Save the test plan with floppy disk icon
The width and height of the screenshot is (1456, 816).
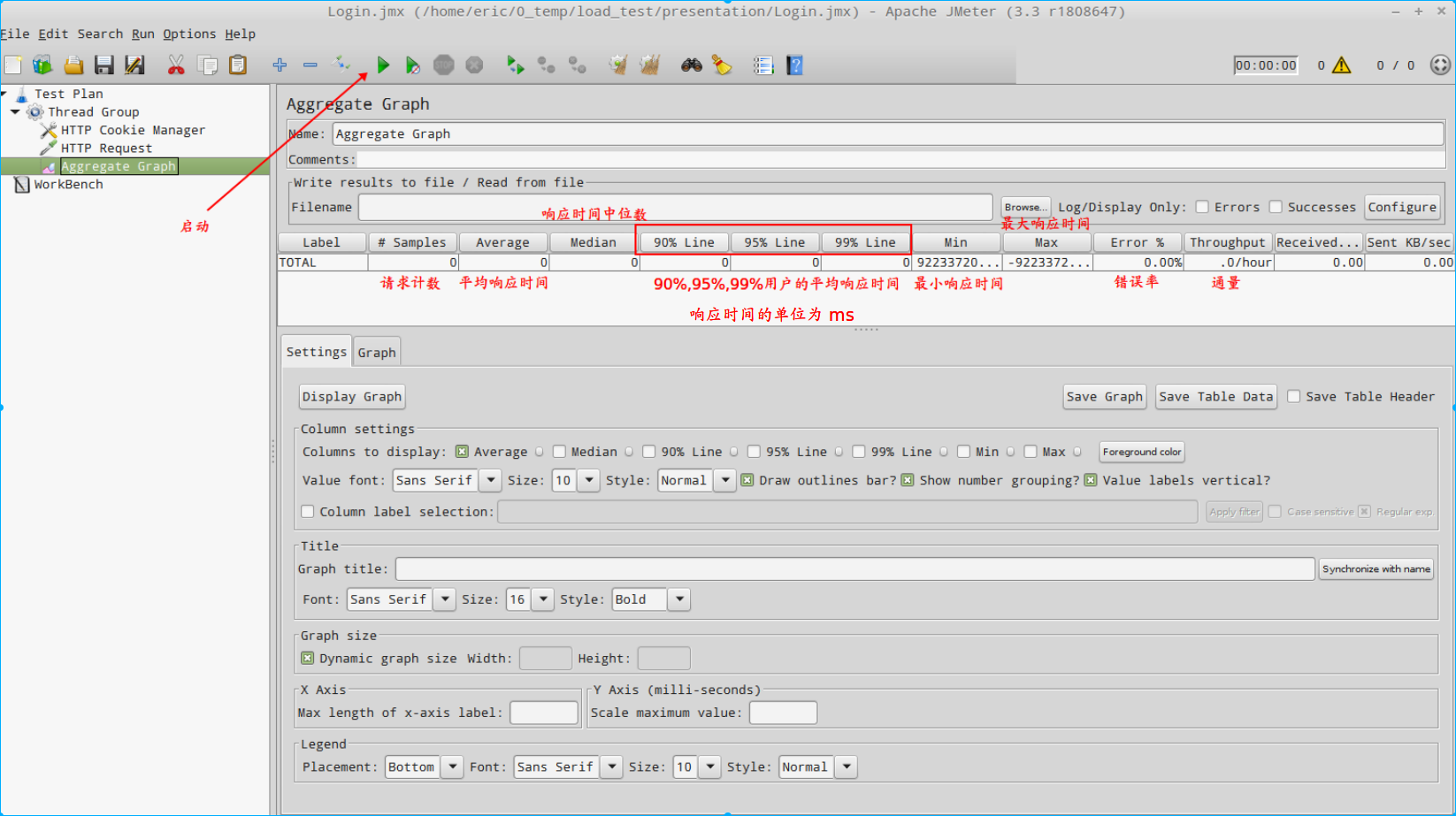[x=104, y=65]
